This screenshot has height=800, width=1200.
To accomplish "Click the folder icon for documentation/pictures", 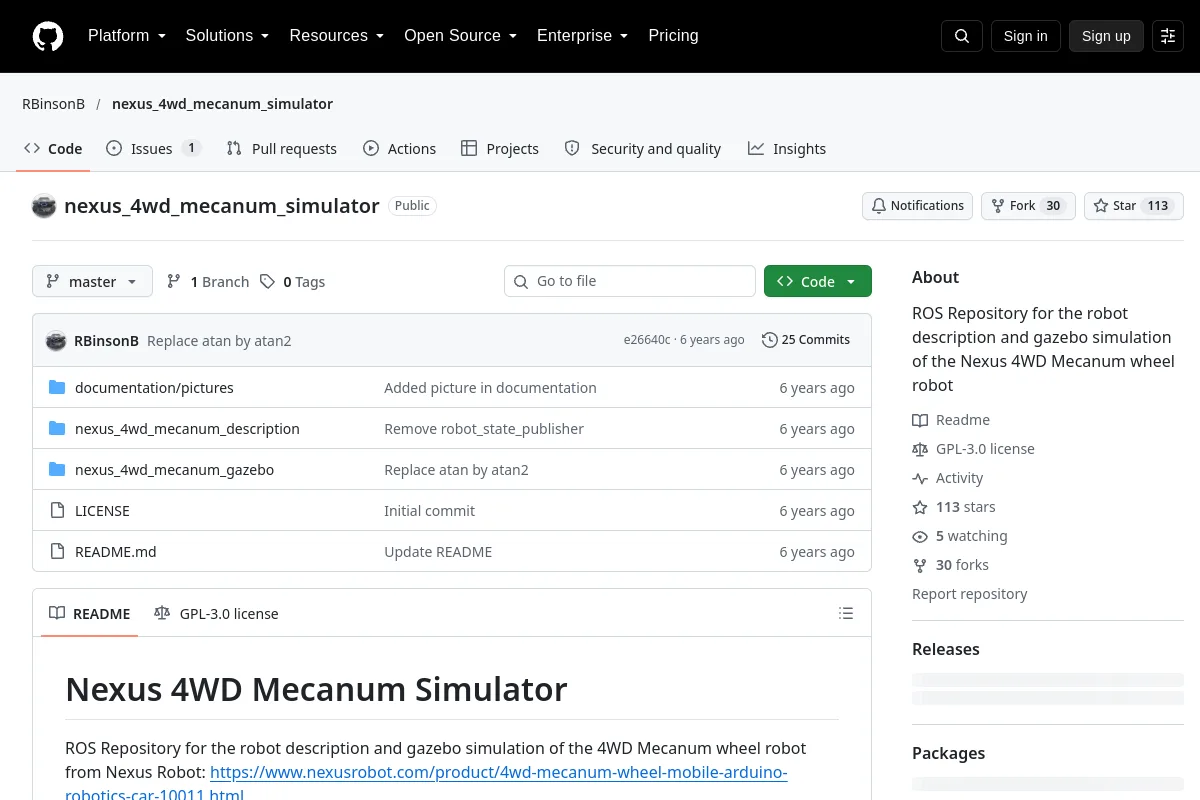I will (57, 388).
